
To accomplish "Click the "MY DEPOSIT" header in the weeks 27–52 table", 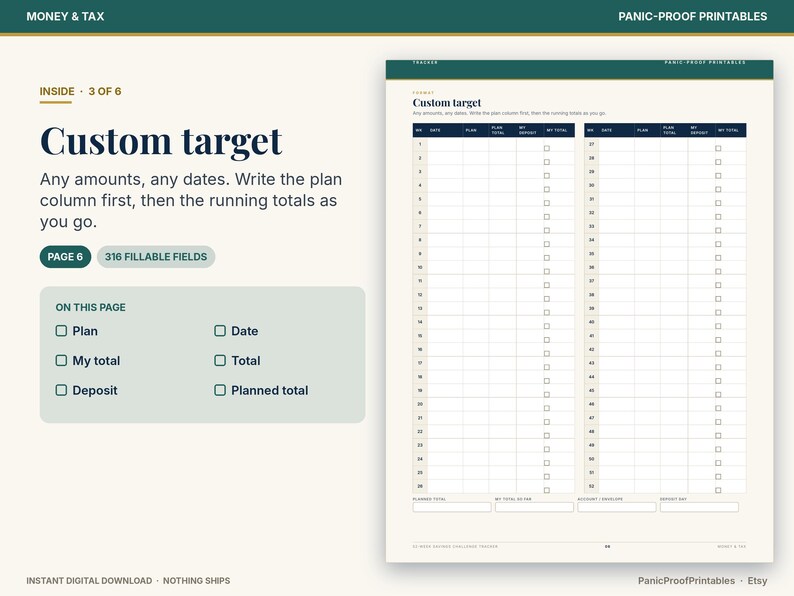I will pyautogui.click(x=699, y=131).
